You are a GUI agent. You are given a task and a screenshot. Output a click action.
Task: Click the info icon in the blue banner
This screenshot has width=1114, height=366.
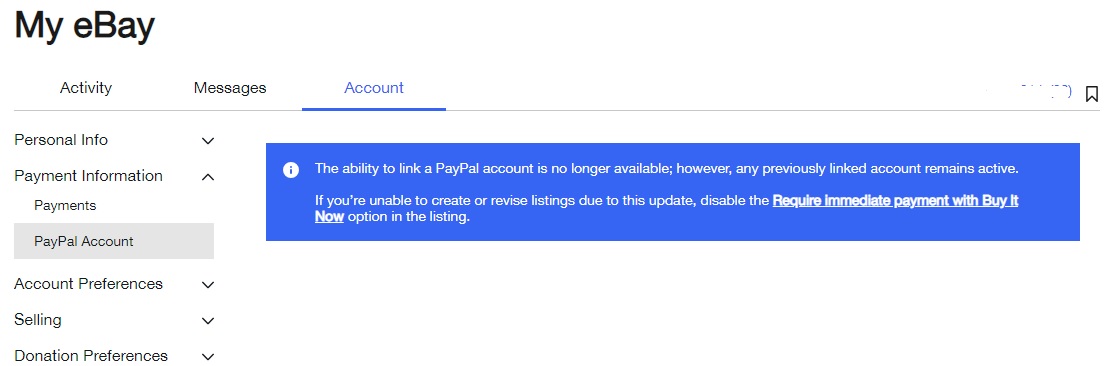point(291,170)
